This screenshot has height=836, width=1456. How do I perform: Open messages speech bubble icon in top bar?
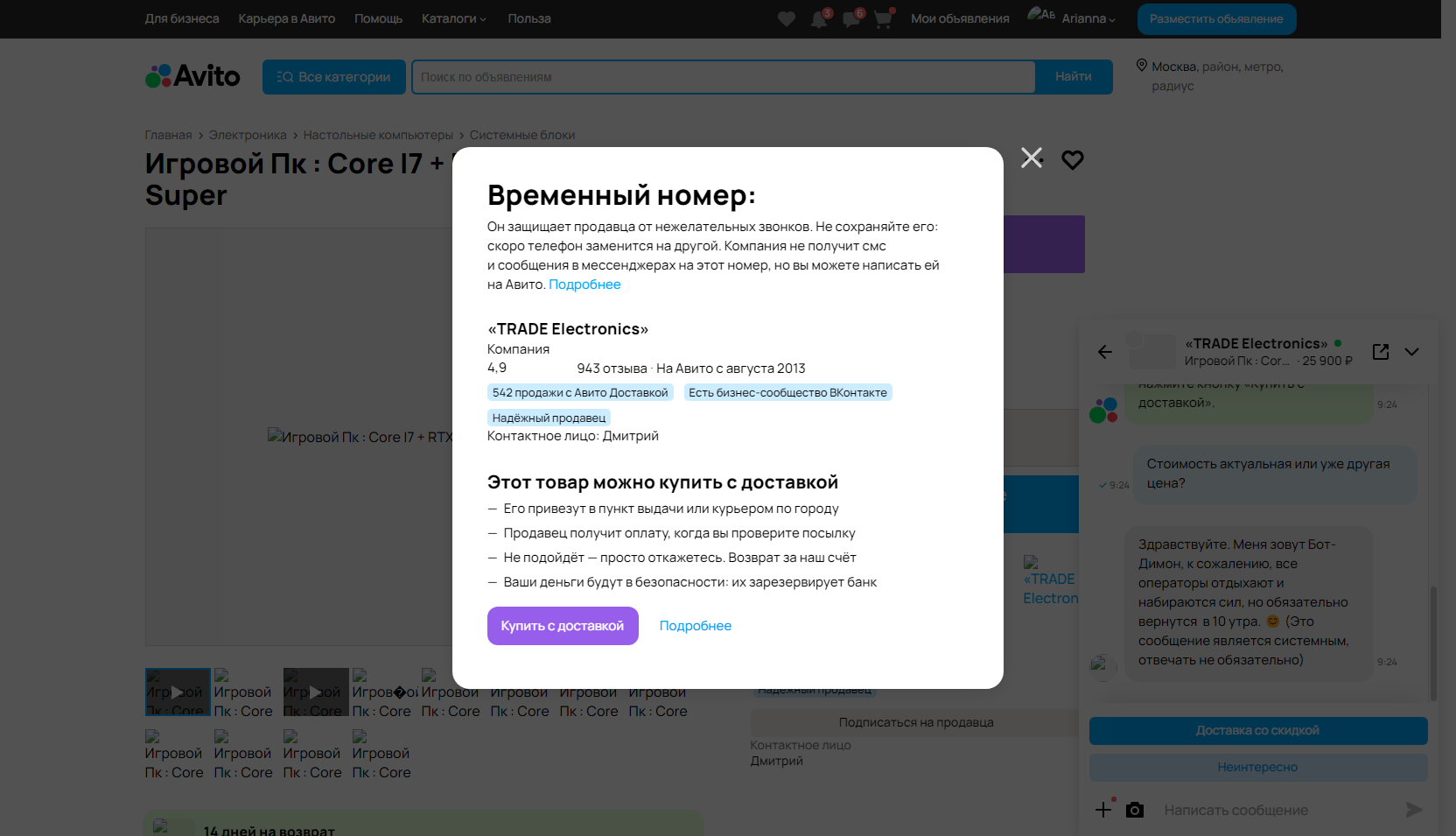(x=851, y=19)
